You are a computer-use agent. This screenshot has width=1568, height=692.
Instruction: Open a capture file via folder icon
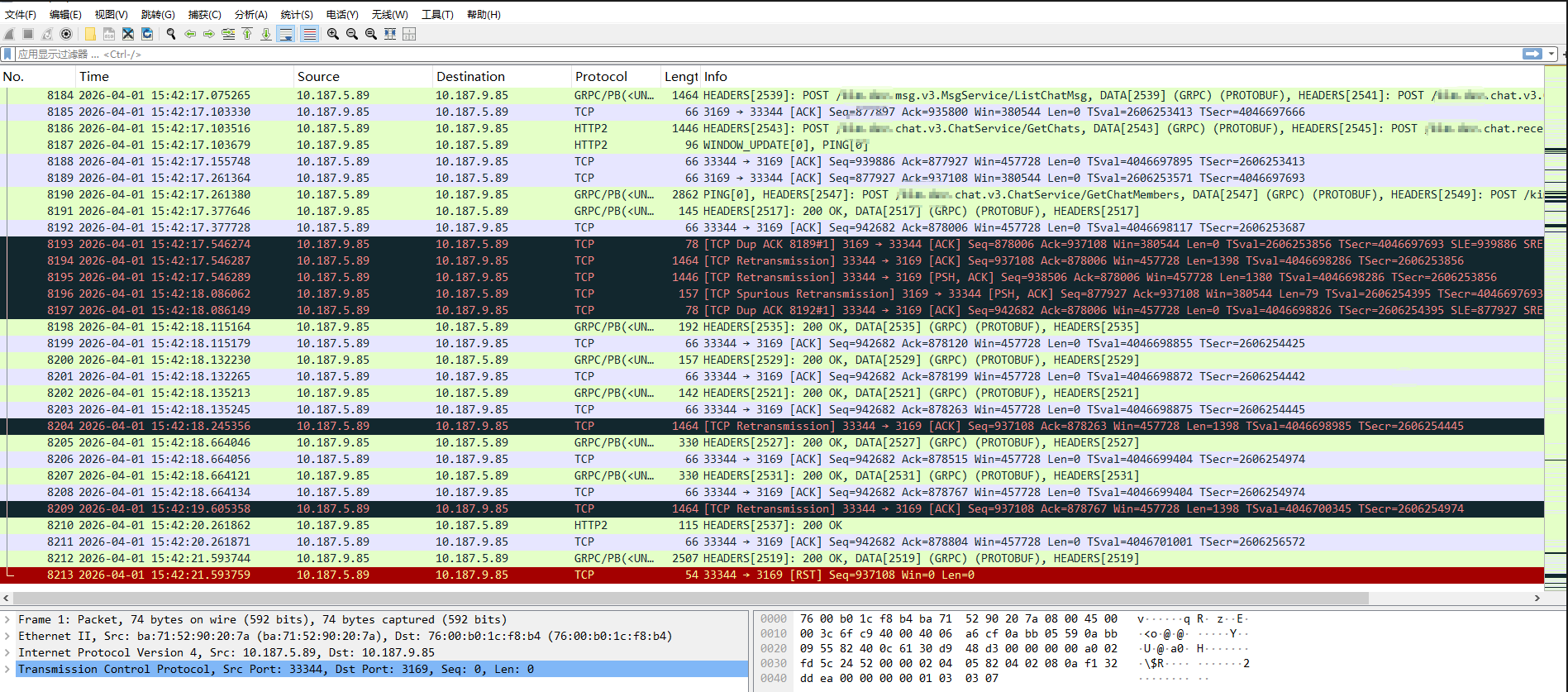(x=90, y=34)
